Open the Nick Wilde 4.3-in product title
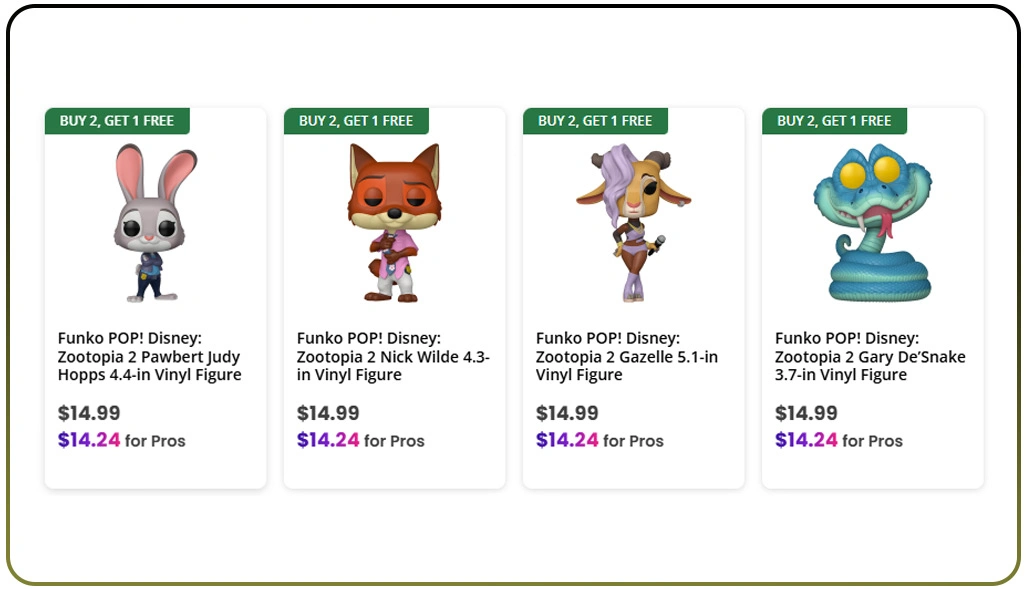The height and width of the screenshot is (589, 1026). point(393,357)
